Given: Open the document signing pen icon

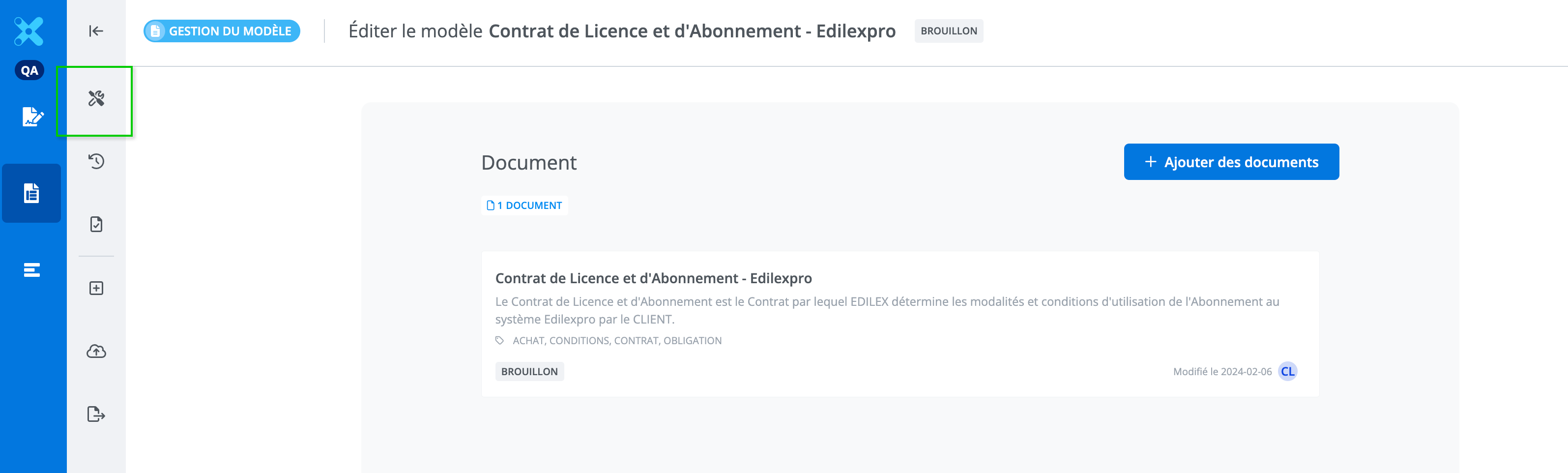Looking at the screenshot, I should [32, 116].
